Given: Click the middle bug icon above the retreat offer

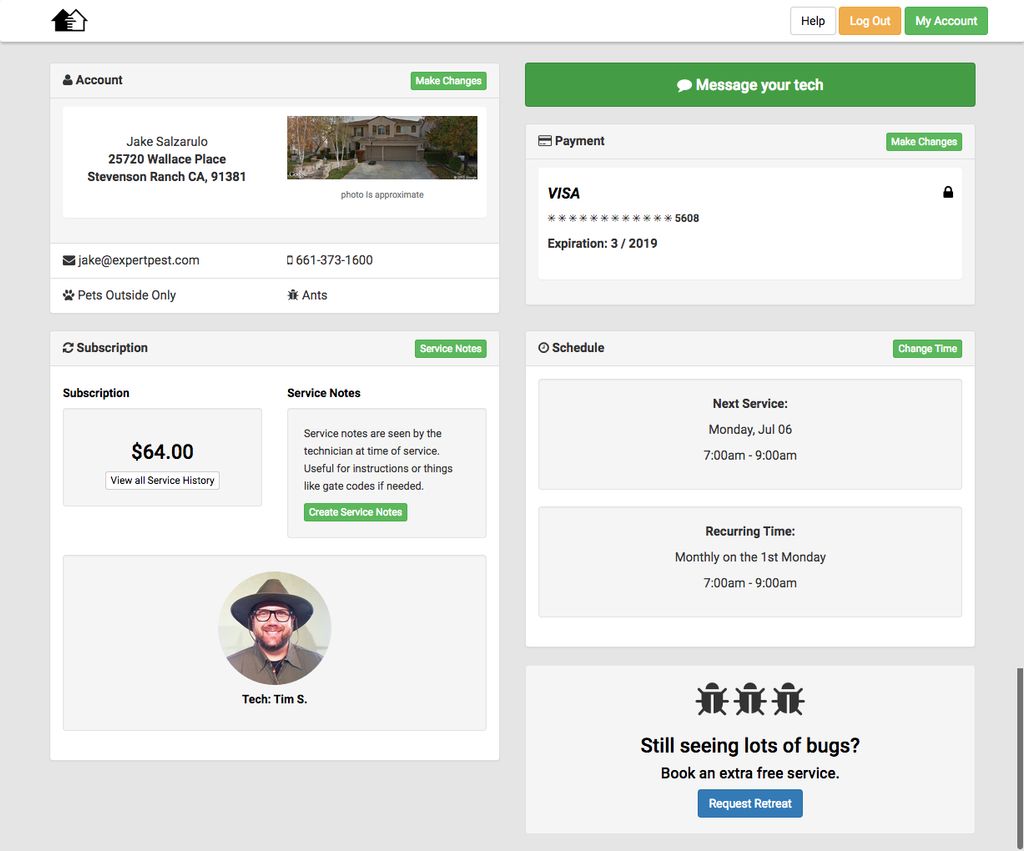Looking at the screenshot, I should [750, 699].
